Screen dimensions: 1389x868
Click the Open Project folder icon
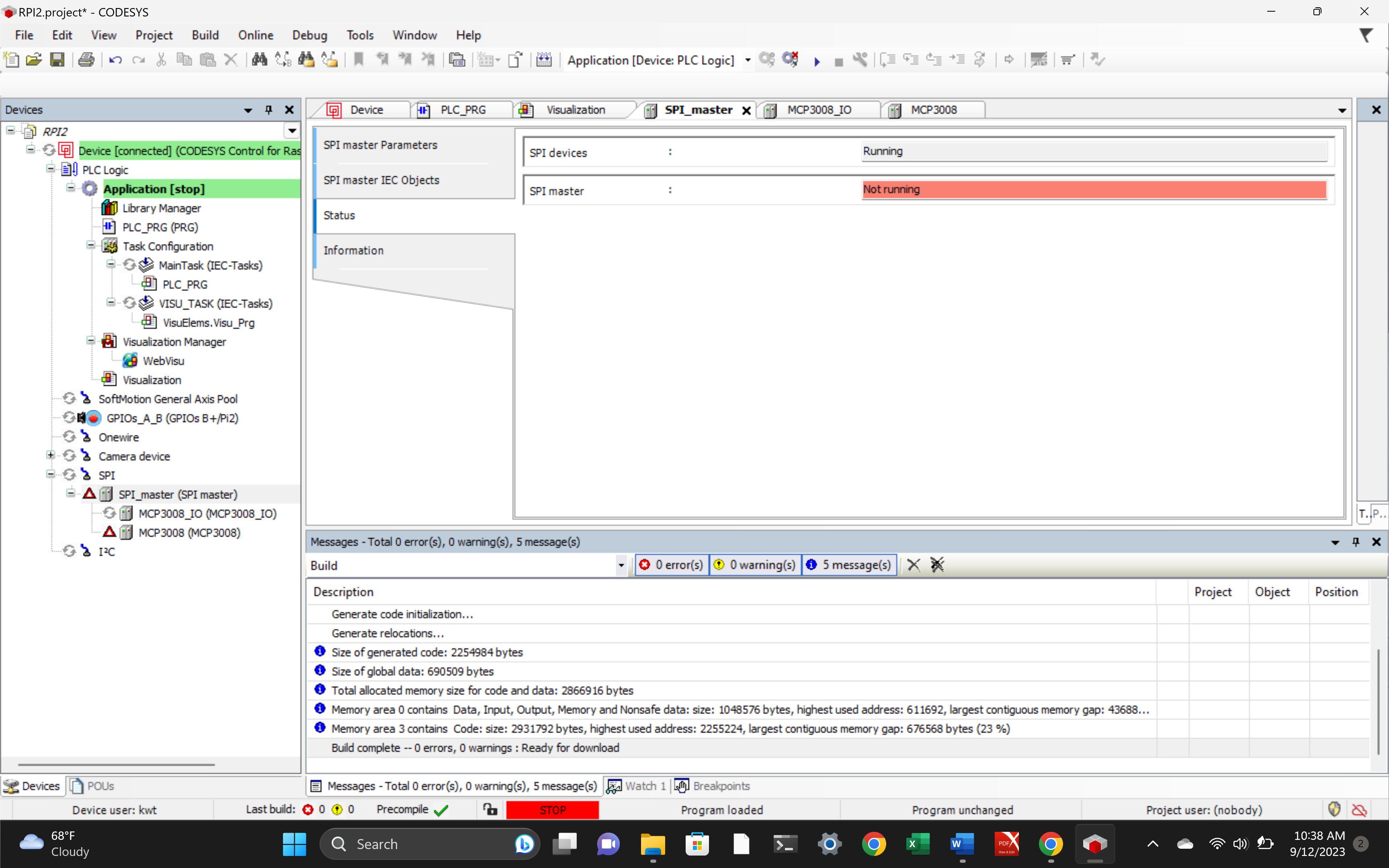click(x=34, y=60)
